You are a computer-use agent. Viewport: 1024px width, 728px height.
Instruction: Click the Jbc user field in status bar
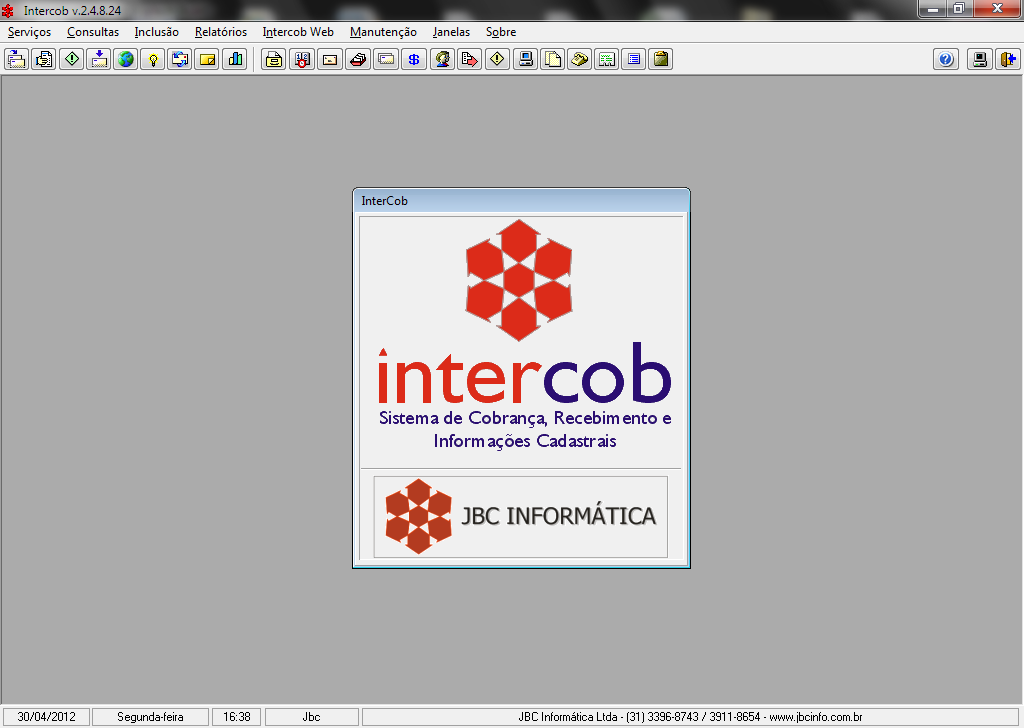[312, 717]
